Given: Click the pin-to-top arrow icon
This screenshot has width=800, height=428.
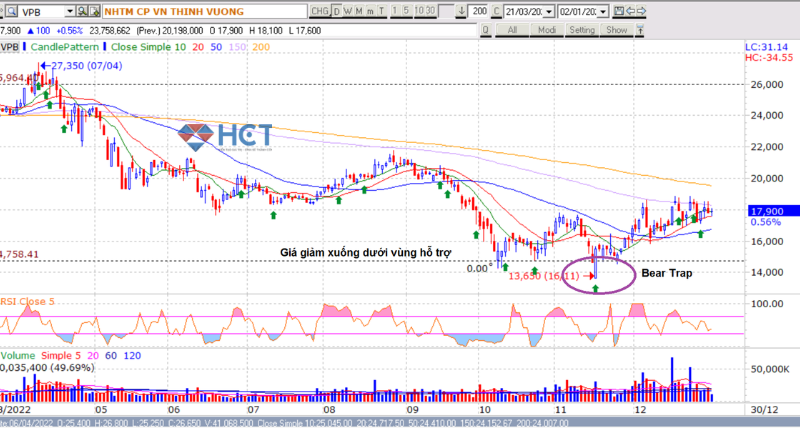Looking at the screenshot, I should coord(639,30).
